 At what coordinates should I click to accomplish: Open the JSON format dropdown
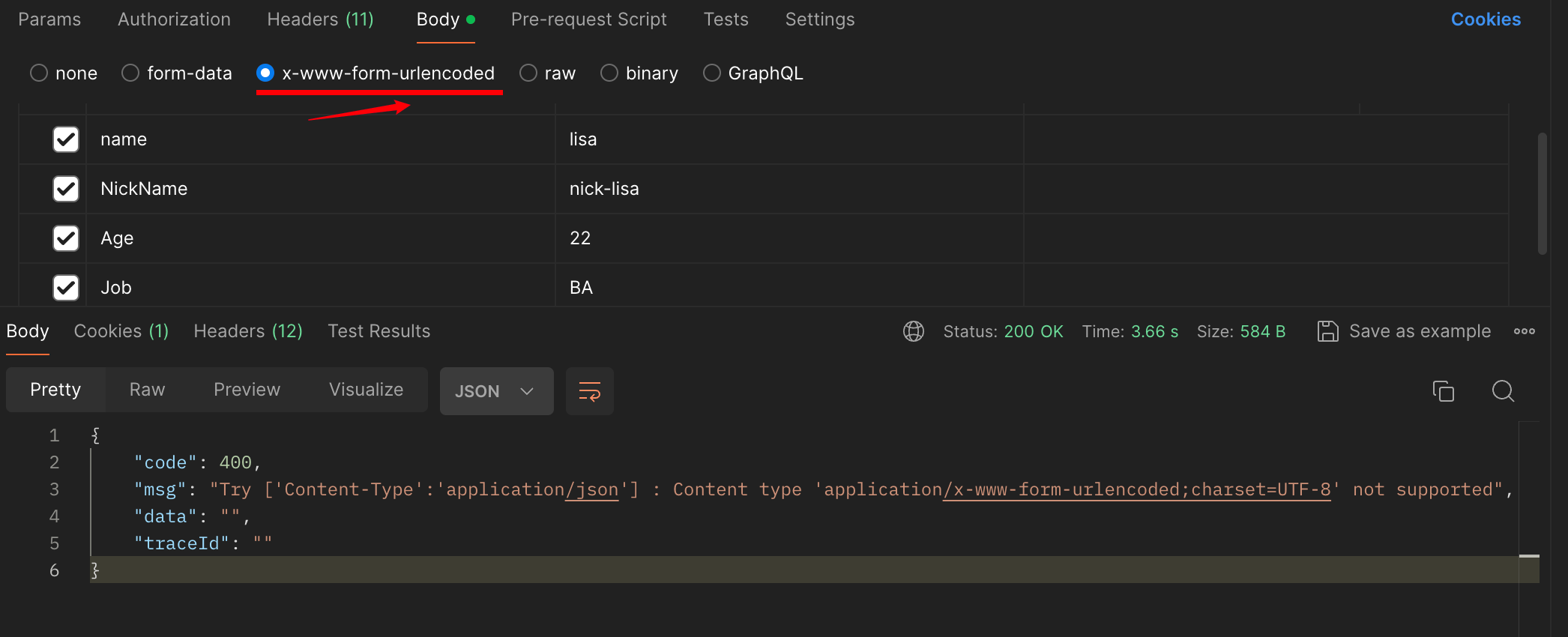(496, 391)
